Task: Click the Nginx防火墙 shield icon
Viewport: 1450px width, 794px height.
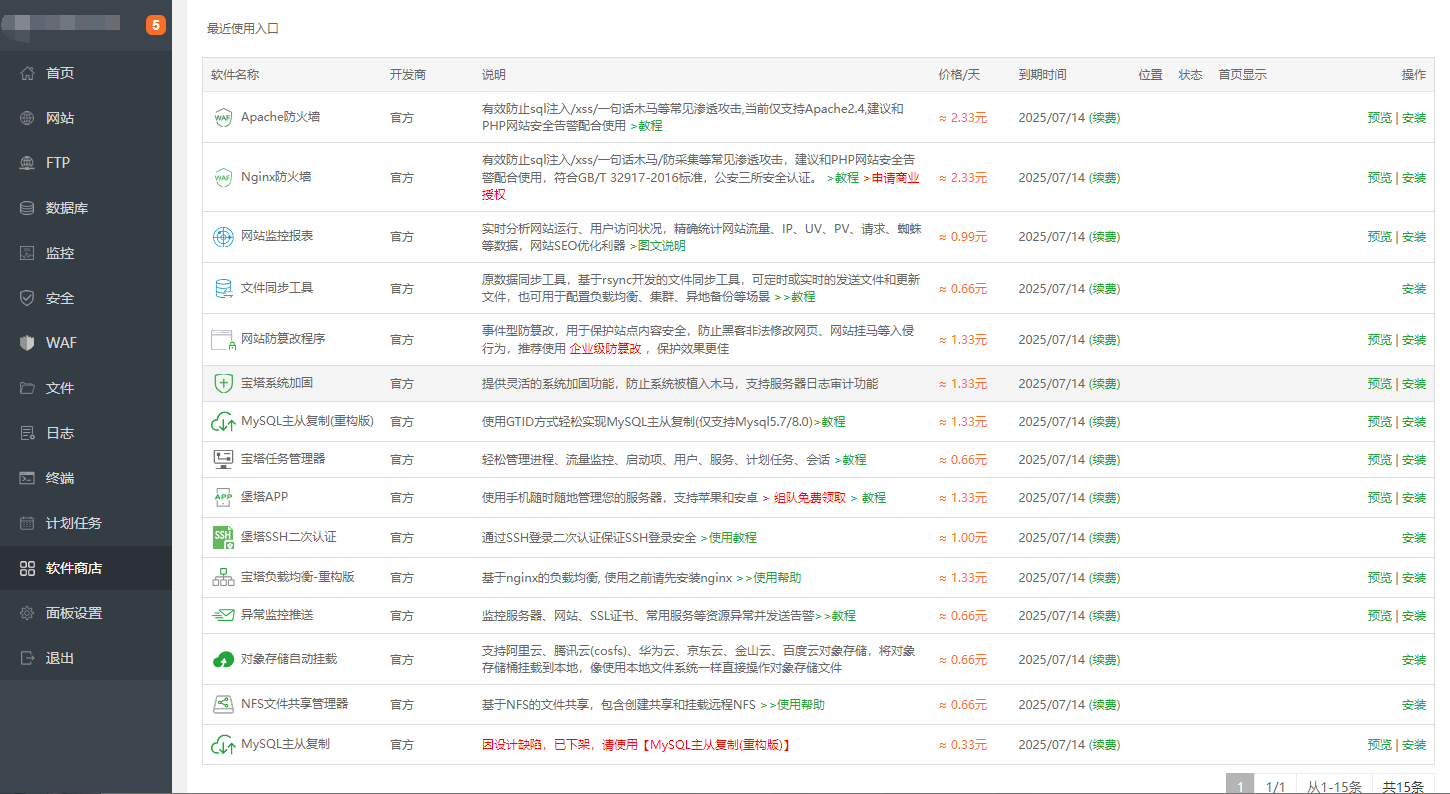Action: (222, 177)
